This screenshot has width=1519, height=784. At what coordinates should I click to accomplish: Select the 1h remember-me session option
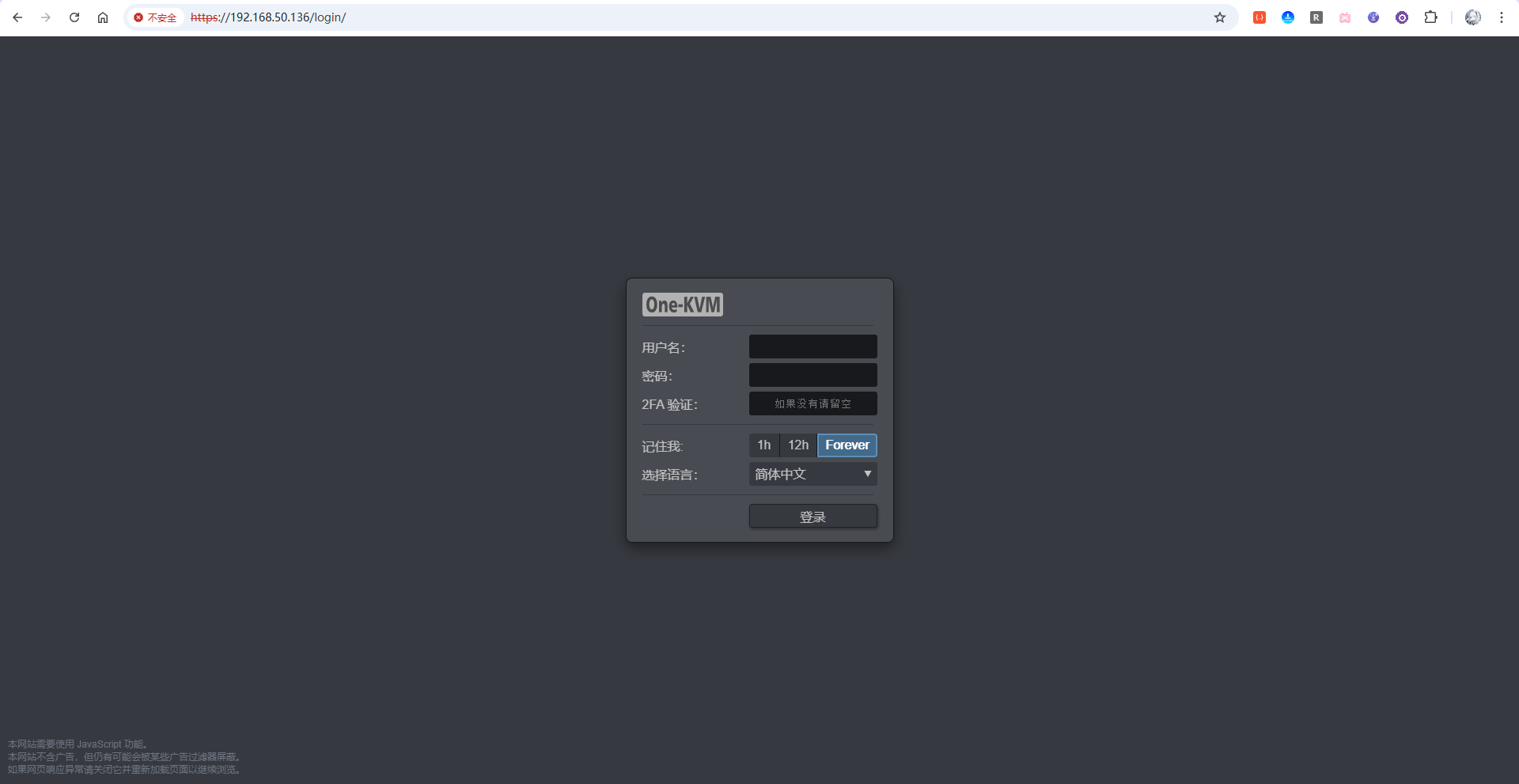[763, 445]
